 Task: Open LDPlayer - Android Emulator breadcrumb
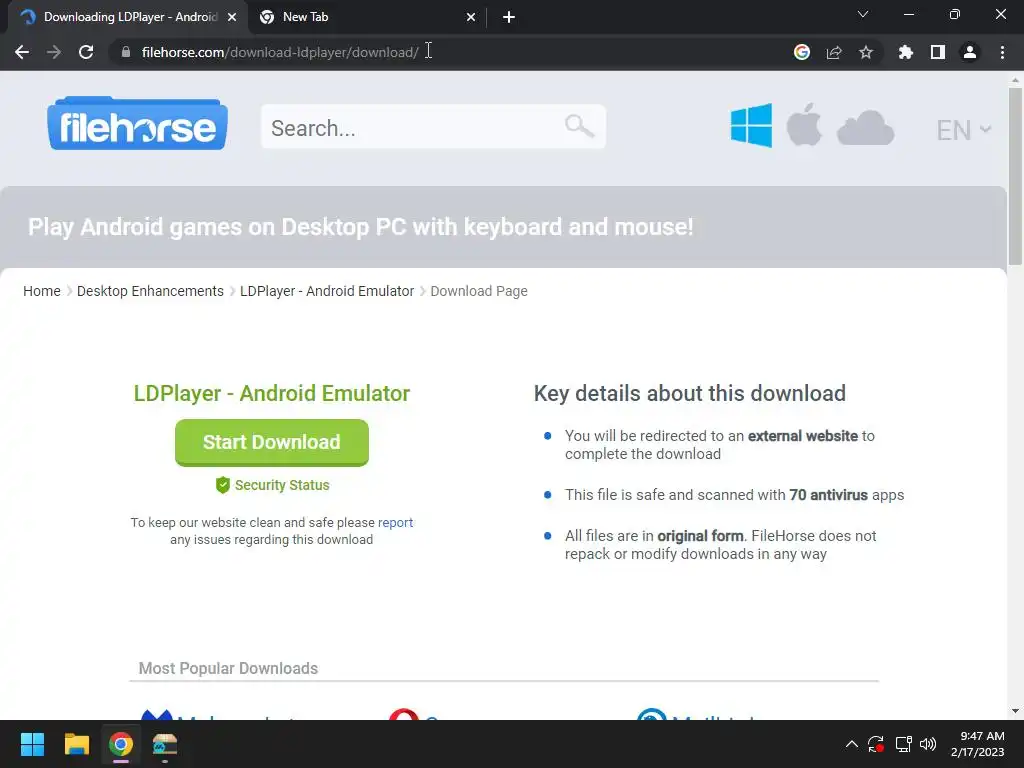[327, 291]
